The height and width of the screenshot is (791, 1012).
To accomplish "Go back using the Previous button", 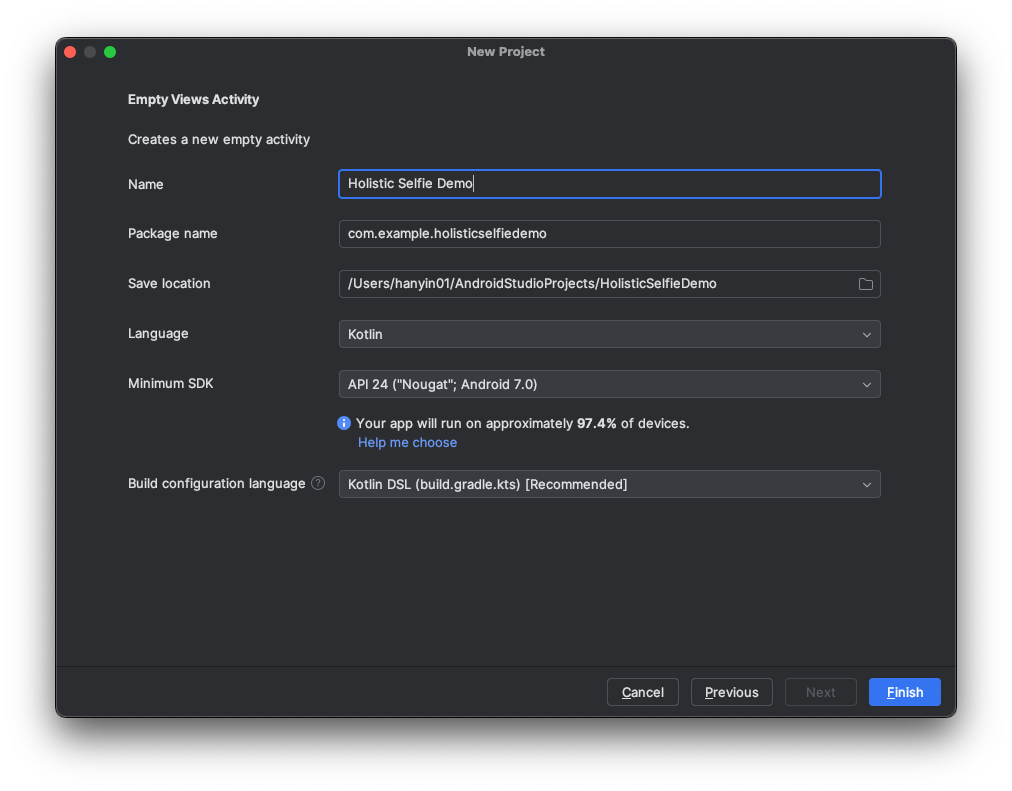I will pos(731,692).
